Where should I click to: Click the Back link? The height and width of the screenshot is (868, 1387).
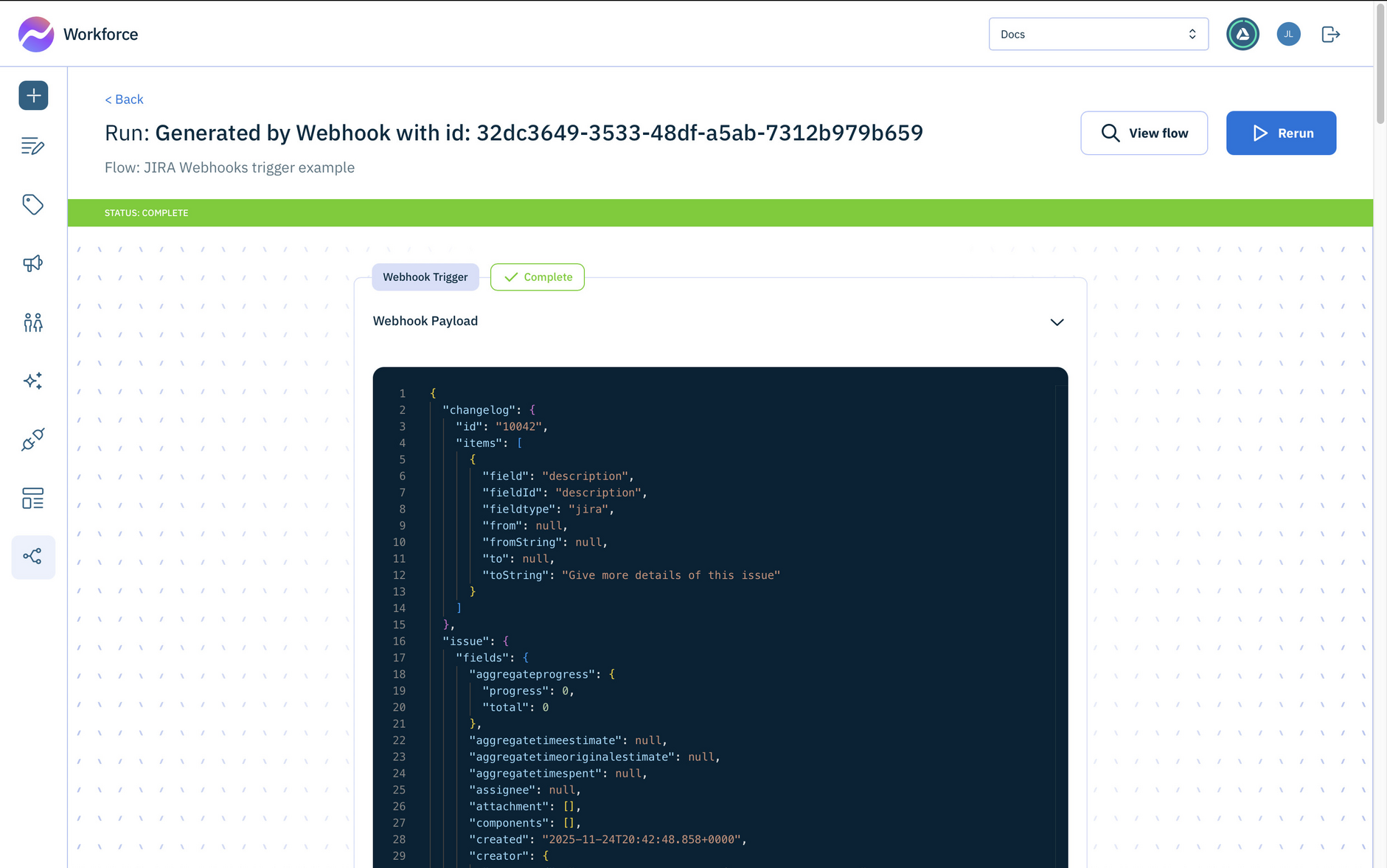124,99
